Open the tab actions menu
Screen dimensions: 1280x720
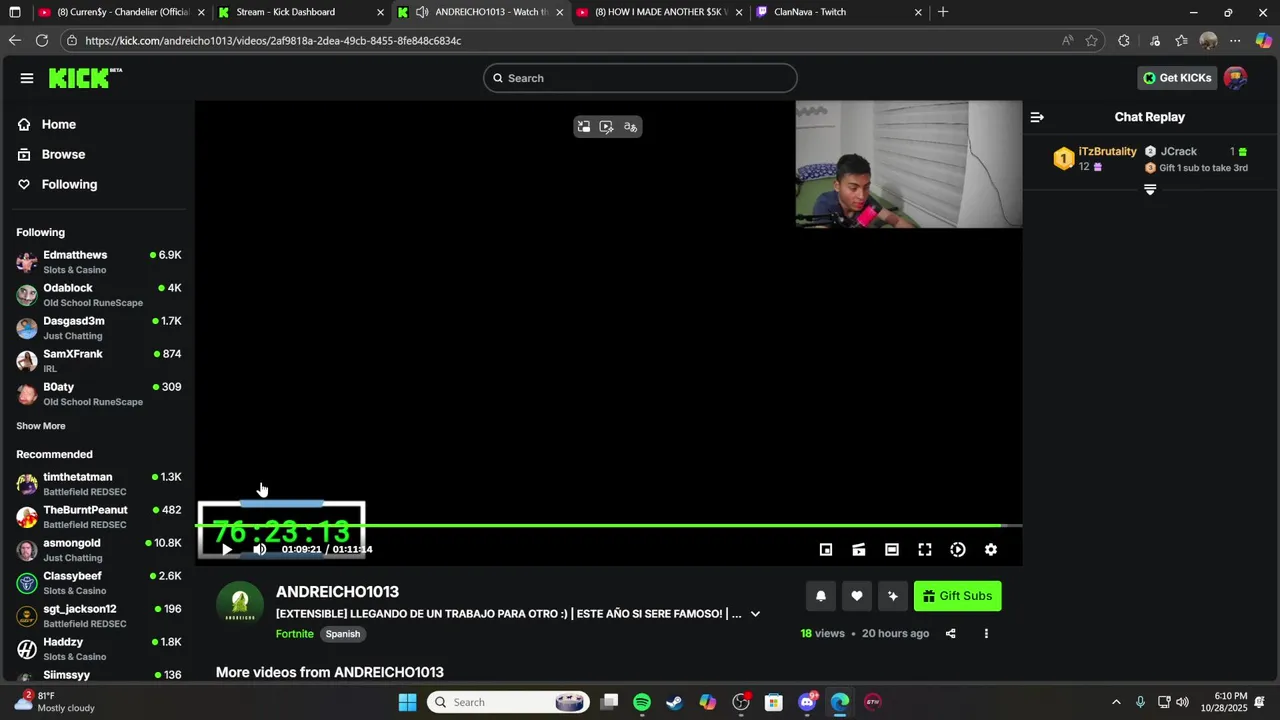click(x=14, y=12)
